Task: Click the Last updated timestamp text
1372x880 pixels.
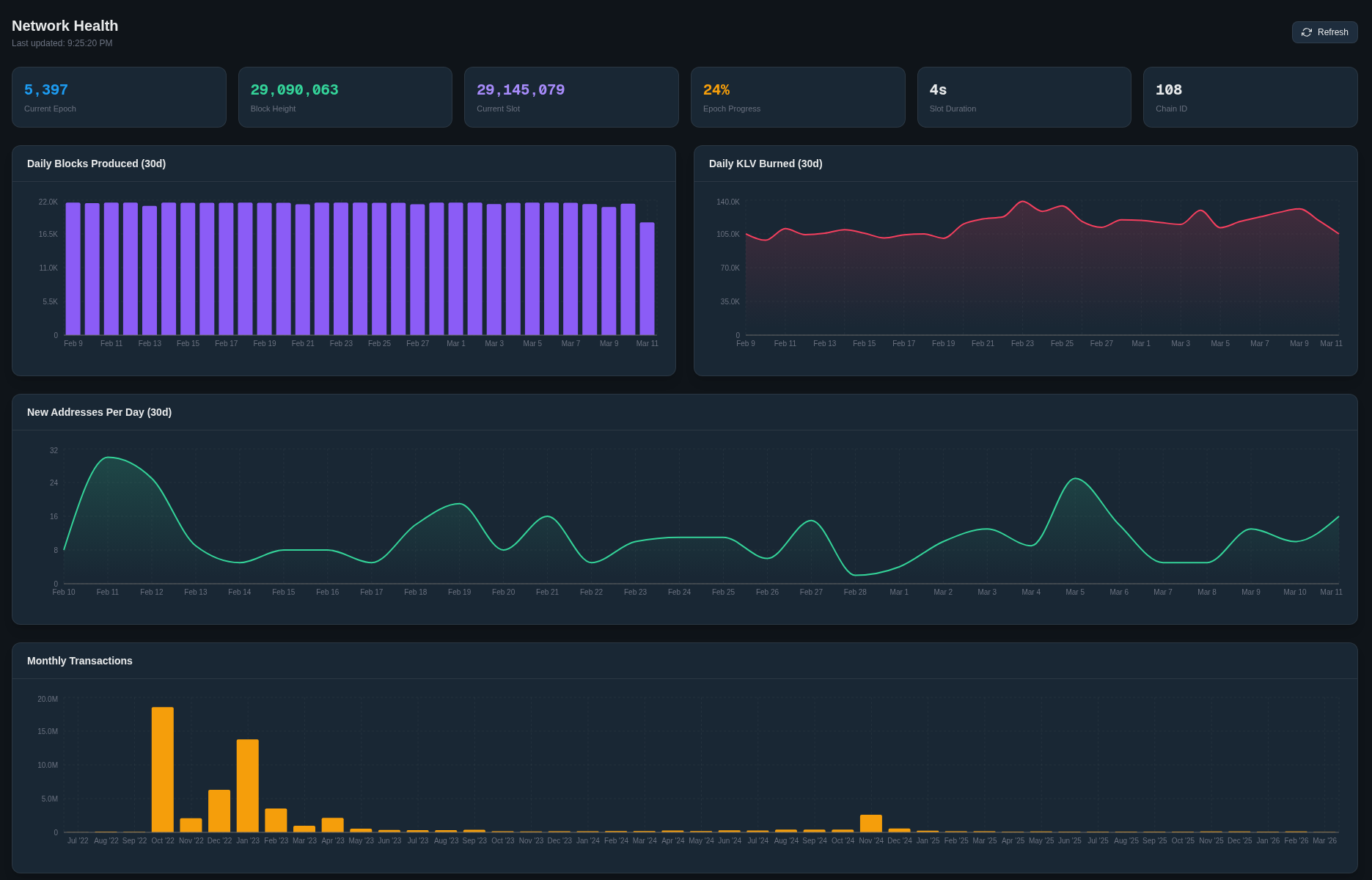Action: click(62, 43)
